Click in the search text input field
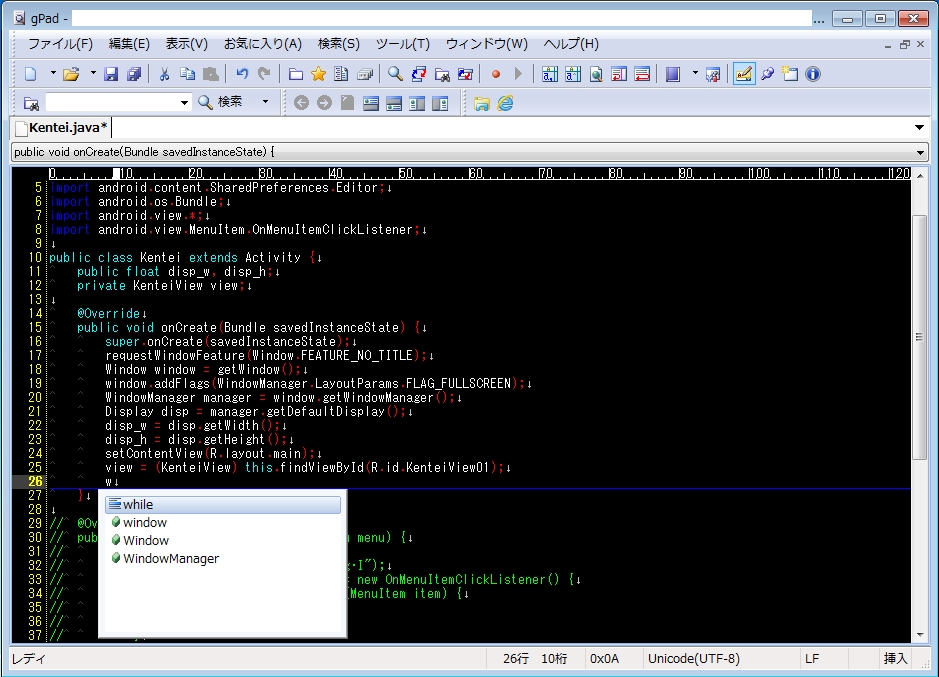Screen dimensions: 939x677 tap(111, 102)
